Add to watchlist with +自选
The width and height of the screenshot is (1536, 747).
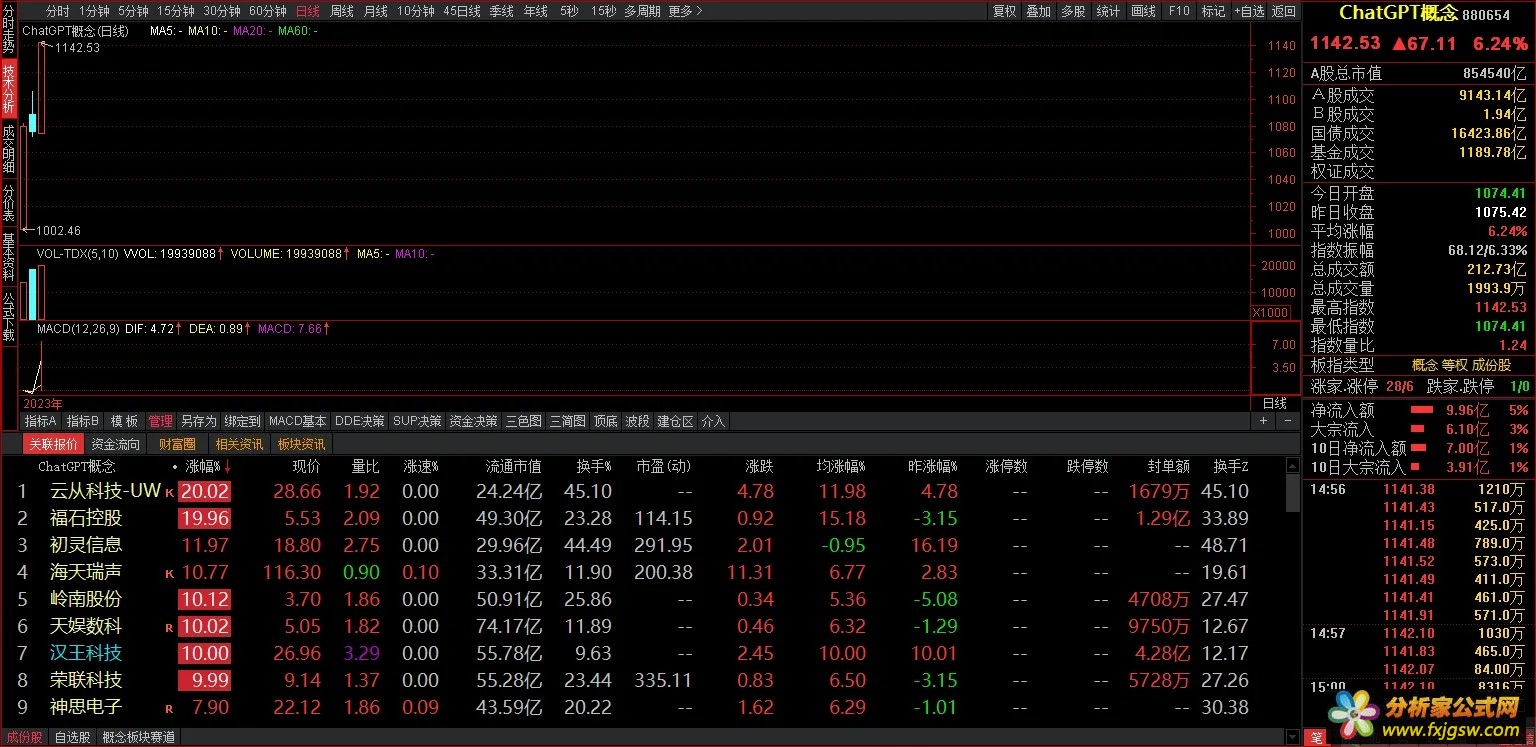(x=1249, y=11)
